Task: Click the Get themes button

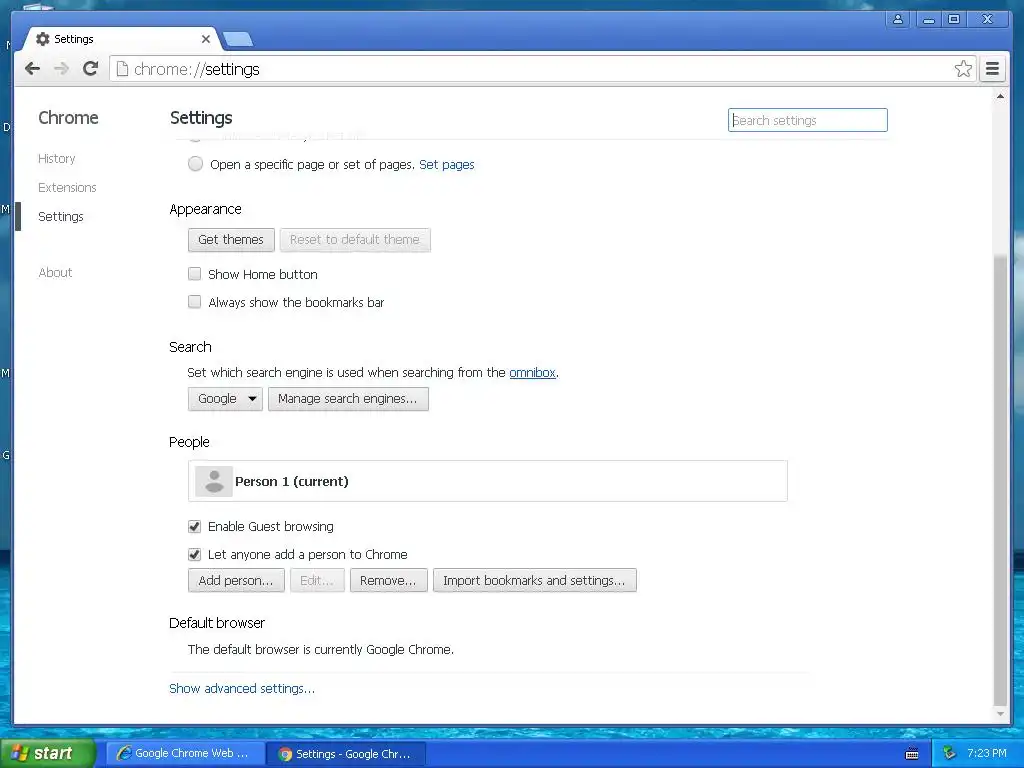Action: click(231, 240)
